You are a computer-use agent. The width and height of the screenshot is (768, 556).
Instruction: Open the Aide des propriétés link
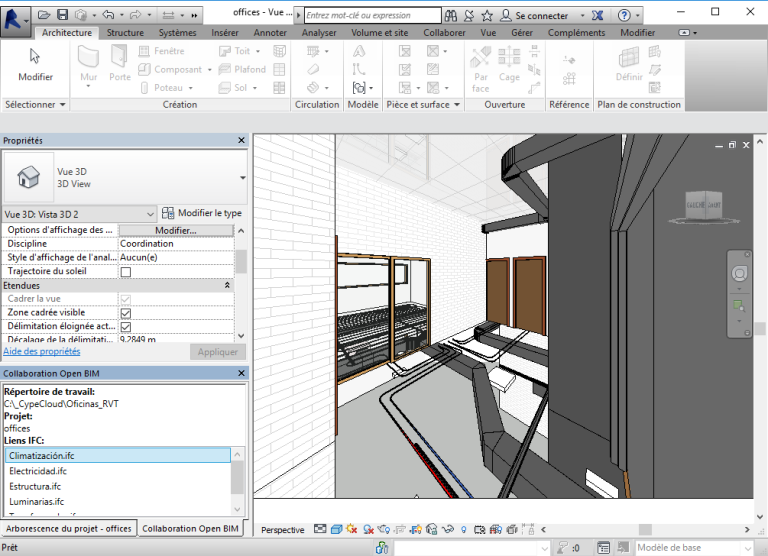(x=42, y=351)
